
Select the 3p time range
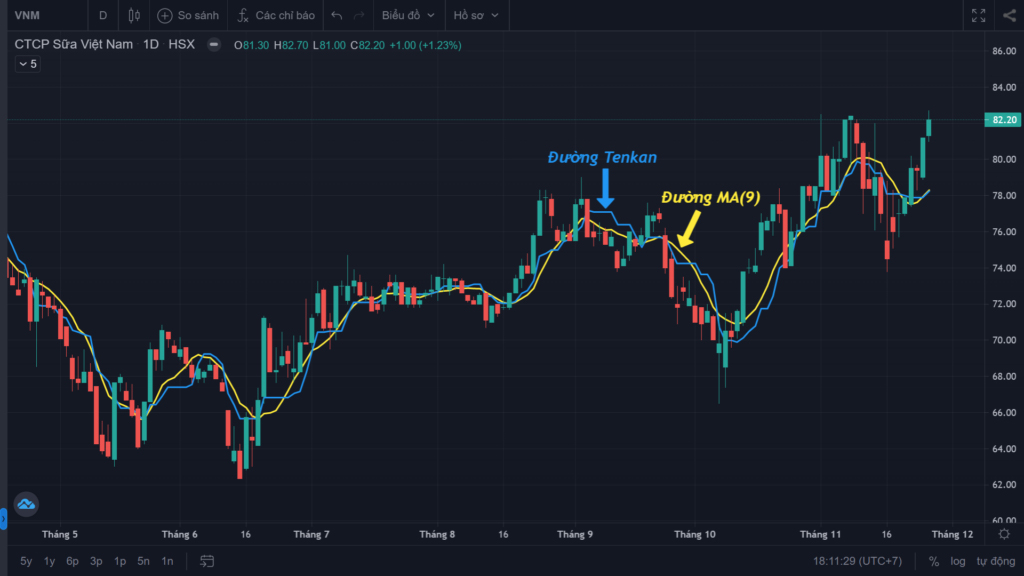pos(96,561)
